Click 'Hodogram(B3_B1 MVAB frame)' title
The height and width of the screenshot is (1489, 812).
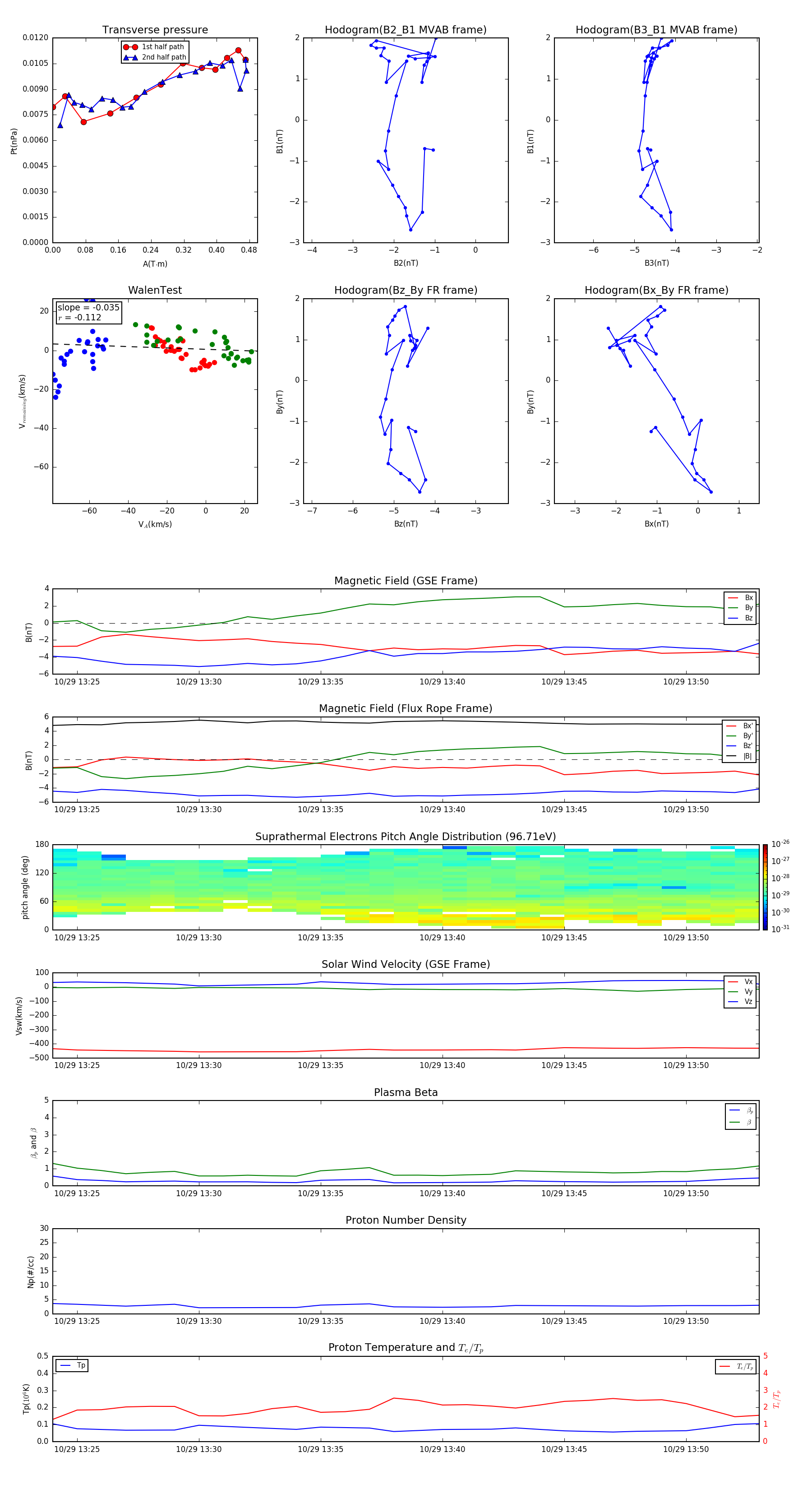[x=656, y=29]
